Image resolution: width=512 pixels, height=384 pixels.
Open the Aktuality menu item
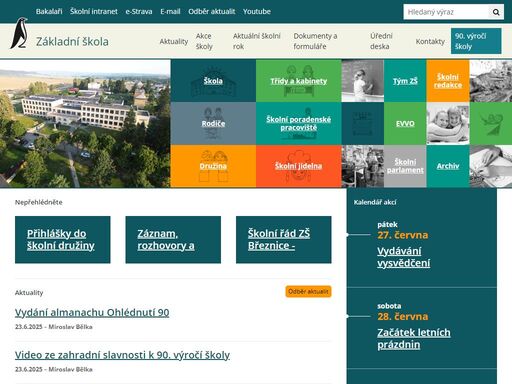(174, 41)
